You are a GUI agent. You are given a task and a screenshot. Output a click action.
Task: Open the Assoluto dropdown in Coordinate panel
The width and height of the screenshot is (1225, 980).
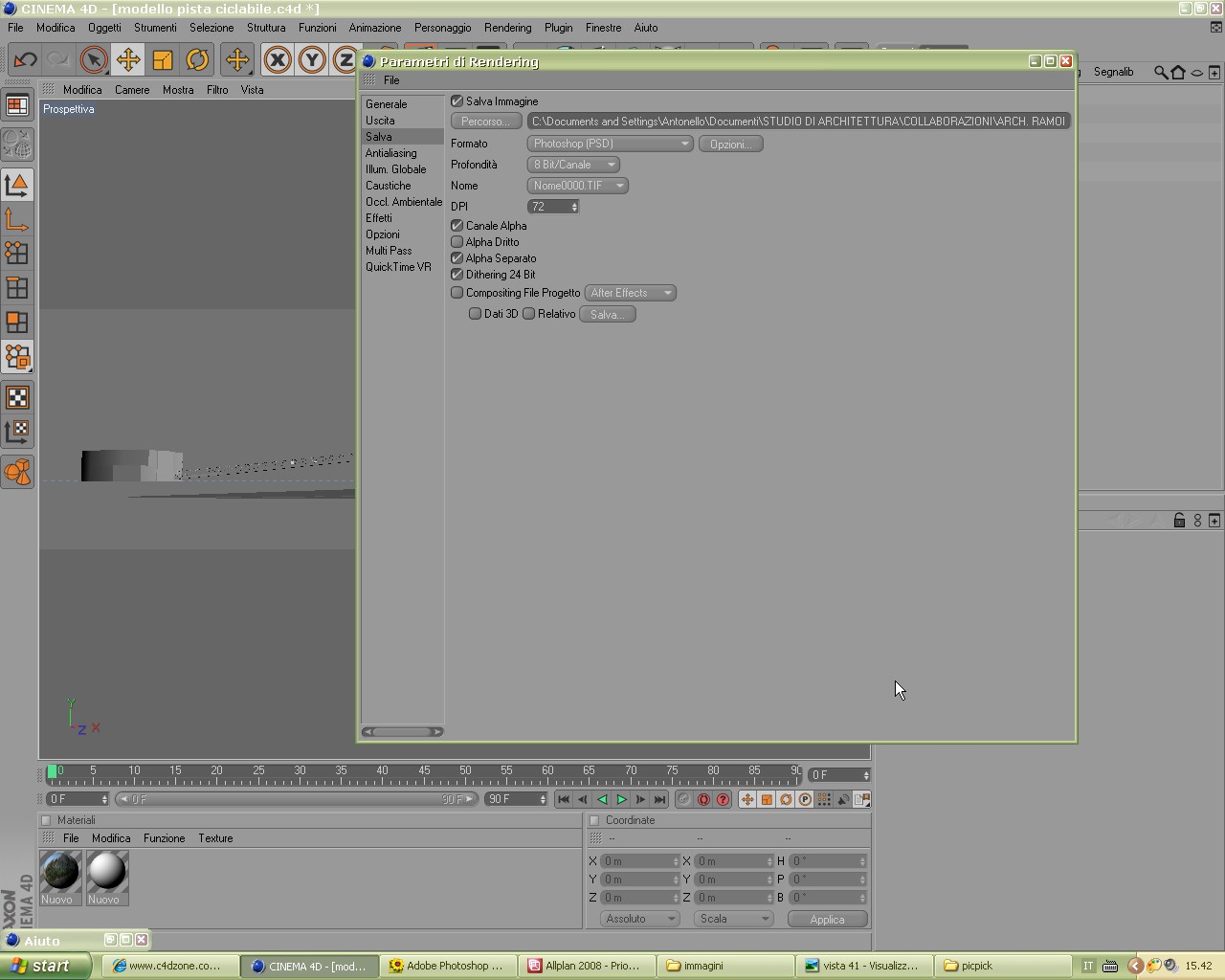click(x=639, y=919)
